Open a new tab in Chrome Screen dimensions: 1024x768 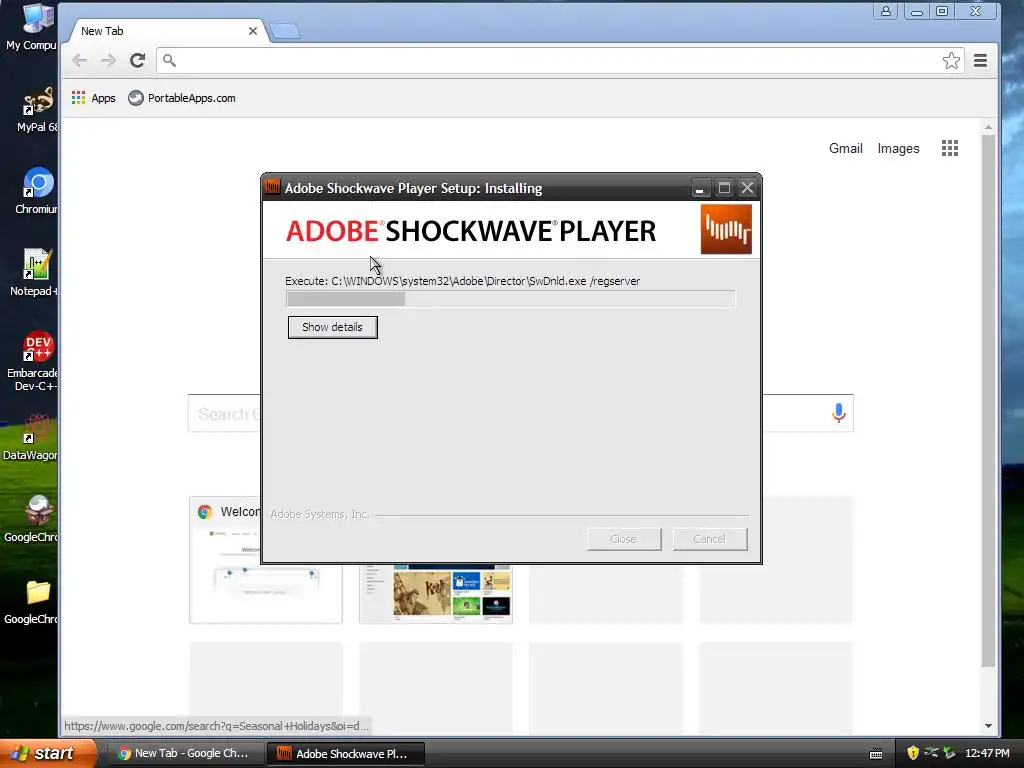click(x=285, y=31)
